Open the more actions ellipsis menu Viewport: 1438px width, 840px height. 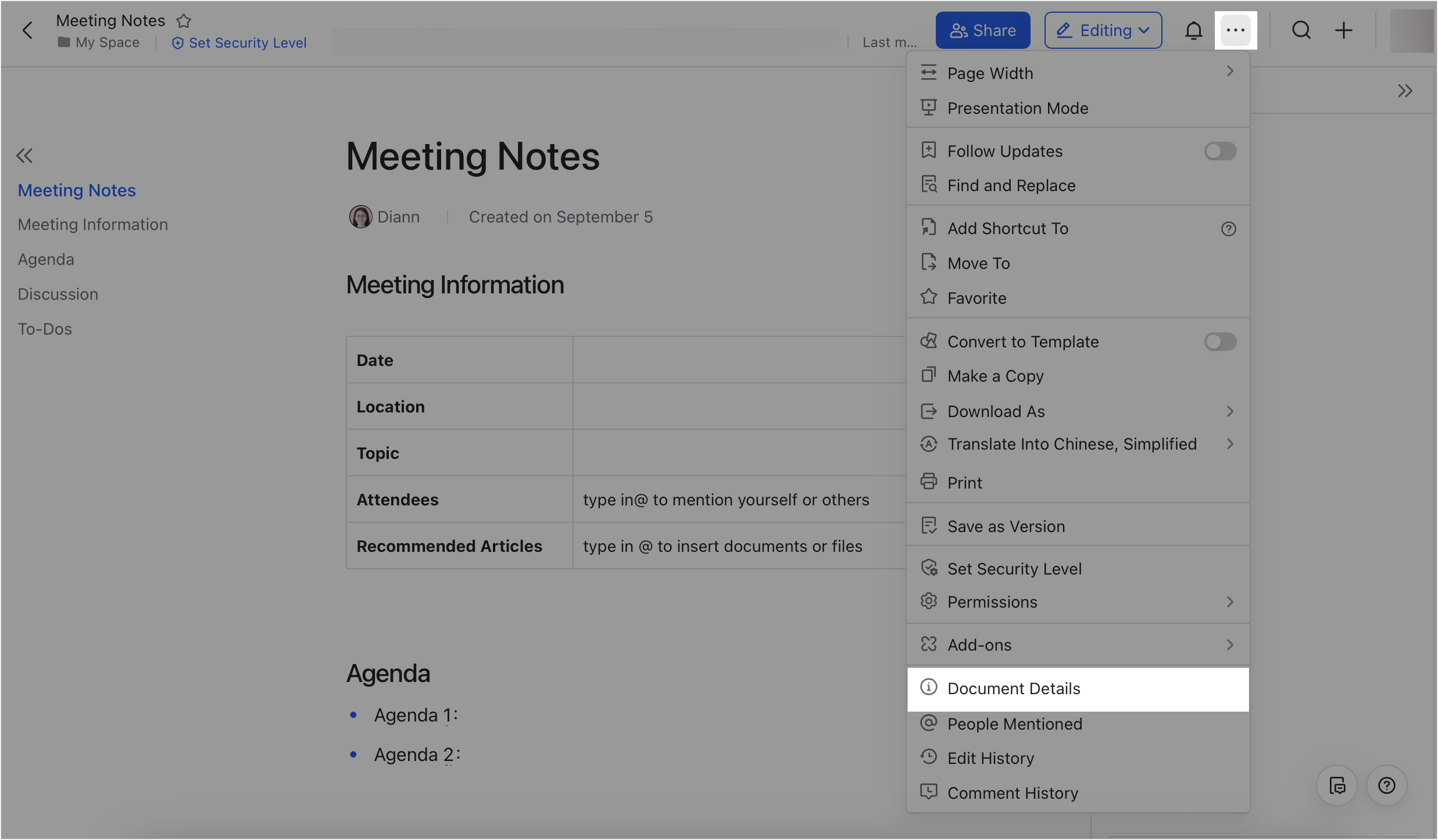[x=1236, y=30]
